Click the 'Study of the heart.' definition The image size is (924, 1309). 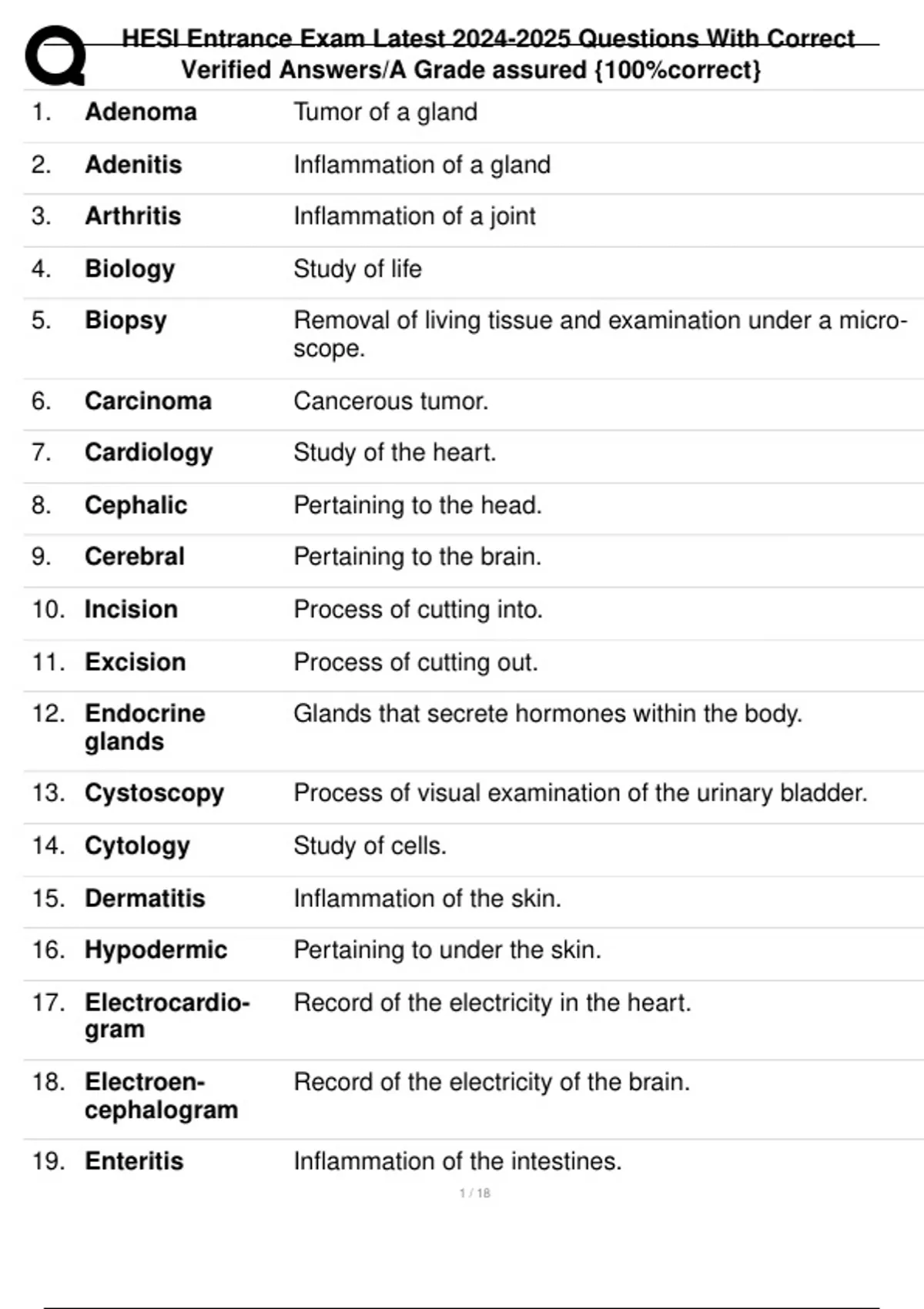(x=394, y=453)
